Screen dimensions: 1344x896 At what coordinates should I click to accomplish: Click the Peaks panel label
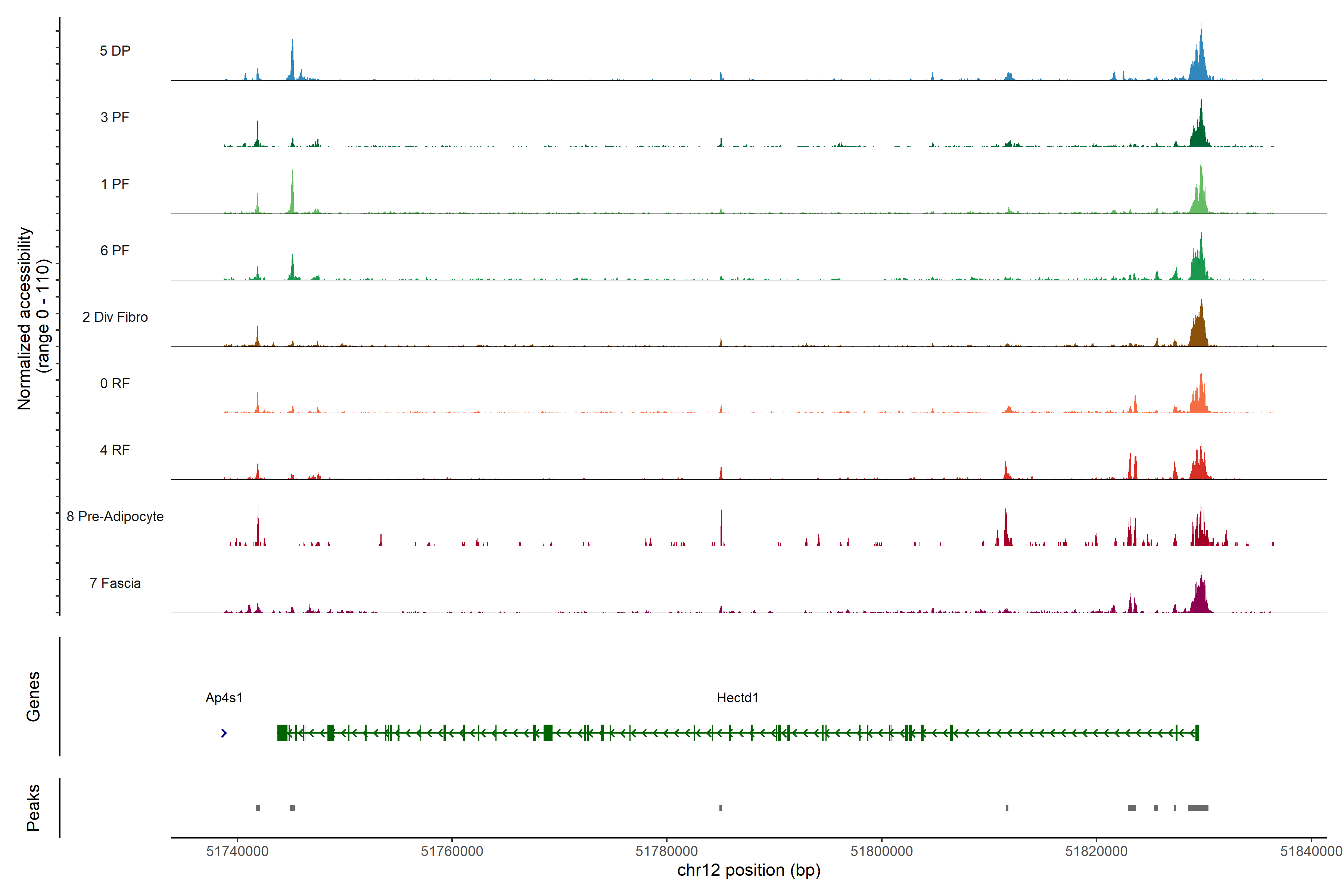(33, 808)
